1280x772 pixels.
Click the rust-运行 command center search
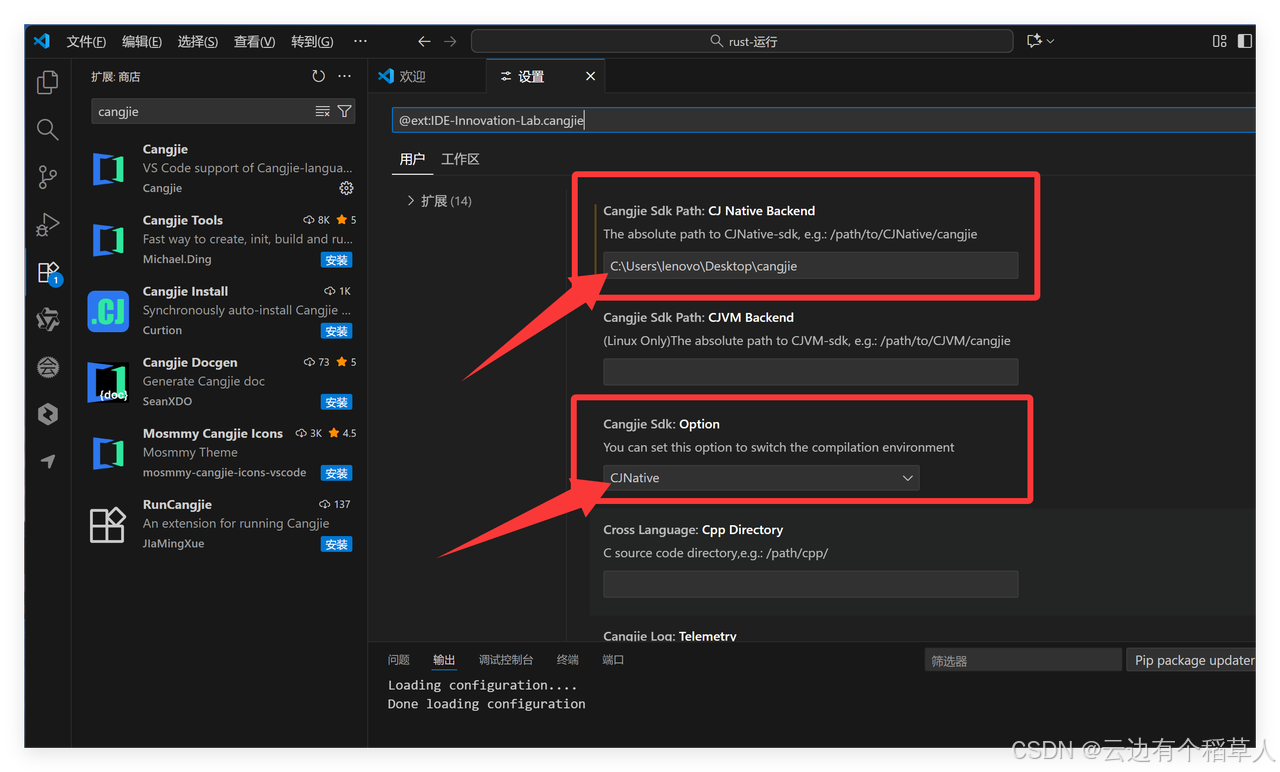(x=742, y=41)
